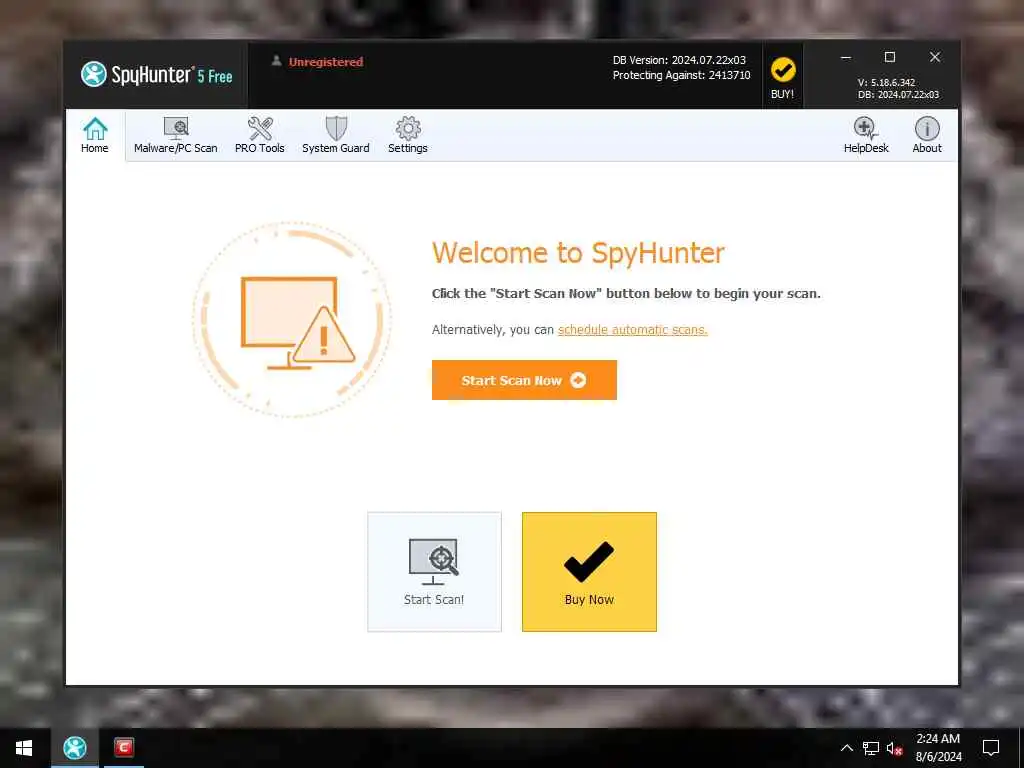The image size is (1024, 768).
Task: Click the SpyHunter 5 Free logo
Action: [x=157, y=74]
